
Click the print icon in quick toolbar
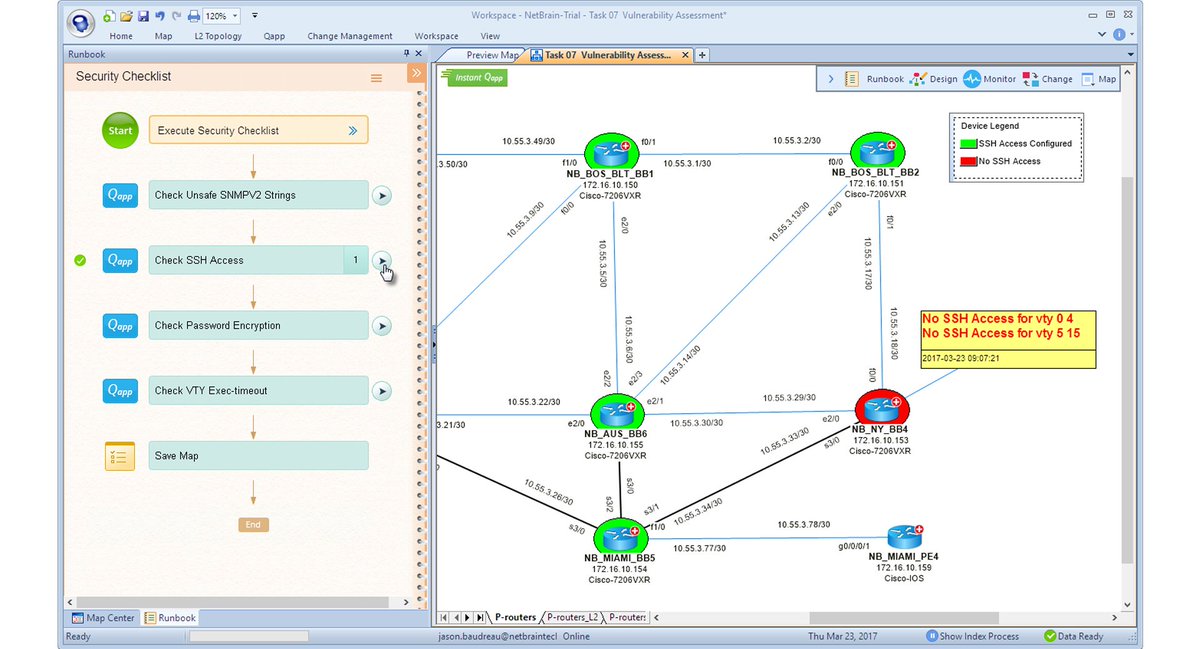[x=193, y=16]
